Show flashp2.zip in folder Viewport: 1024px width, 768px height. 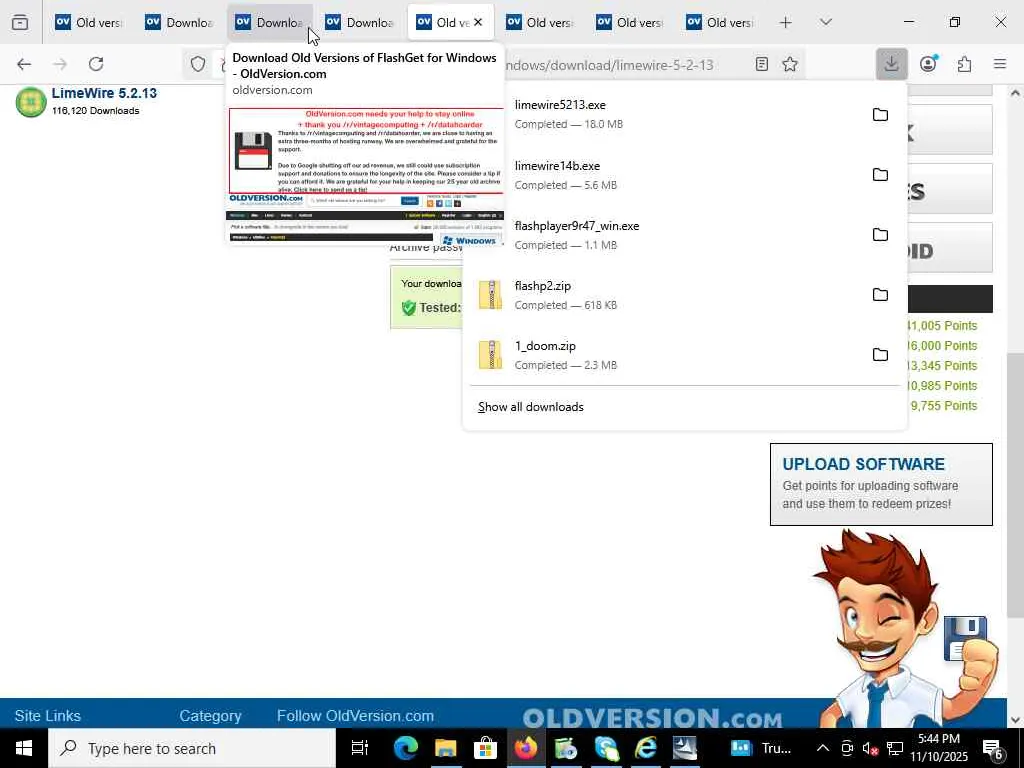tap(880, 295)
